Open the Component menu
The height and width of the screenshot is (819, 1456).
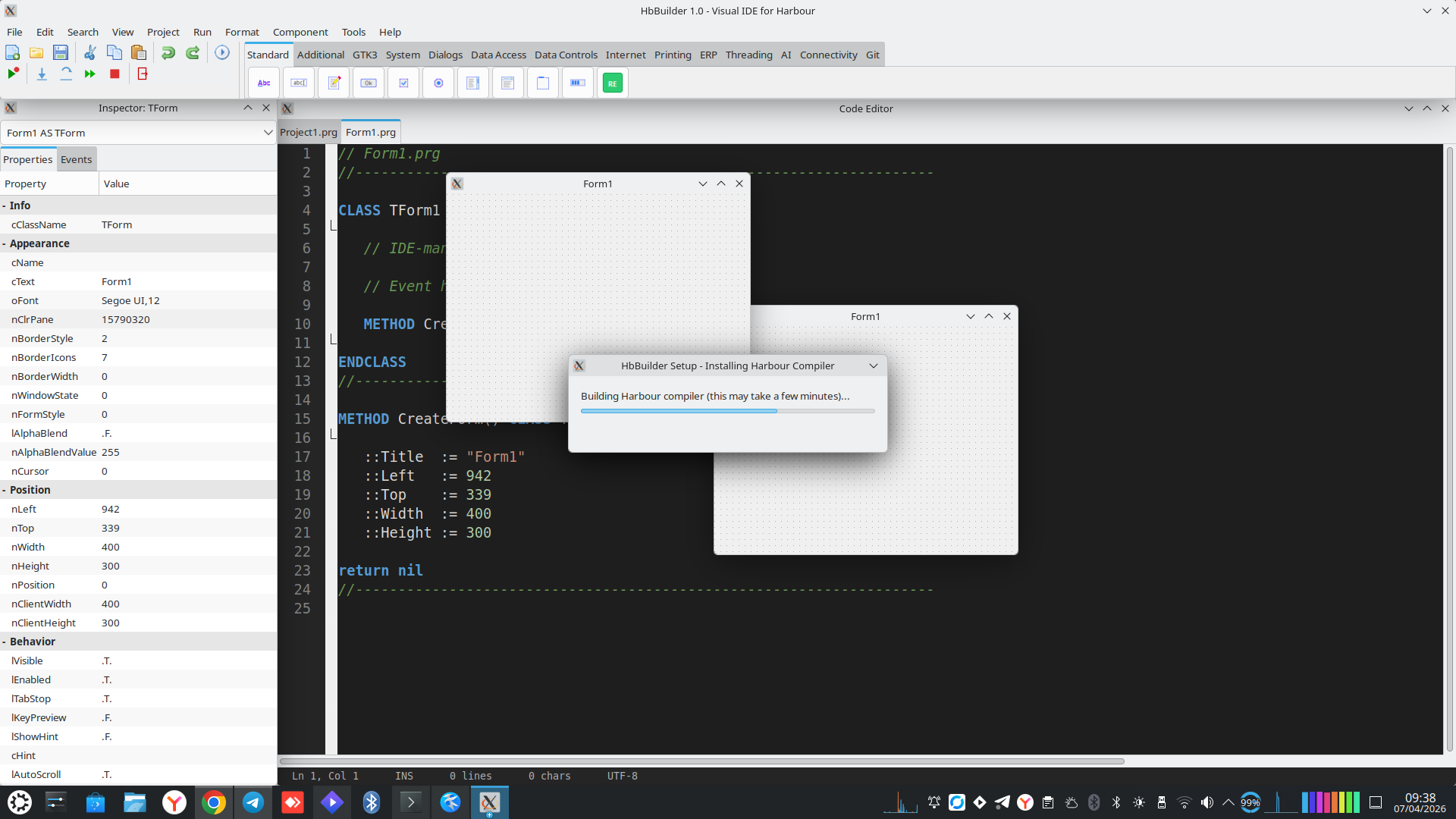click(300, 32)
